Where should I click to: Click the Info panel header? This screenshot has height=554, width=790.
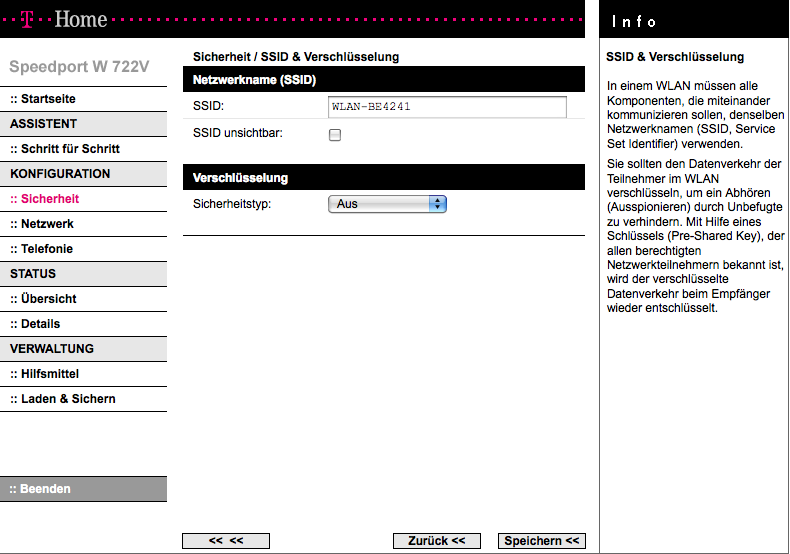[694, 20]
